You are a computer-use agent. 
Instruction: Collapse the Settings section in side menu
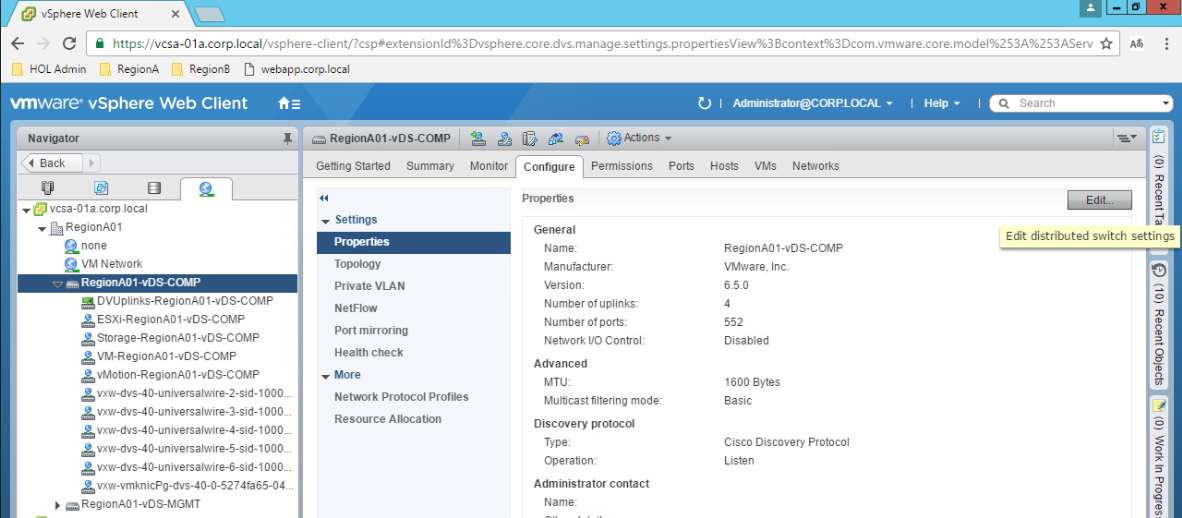[x=326, y=221]
